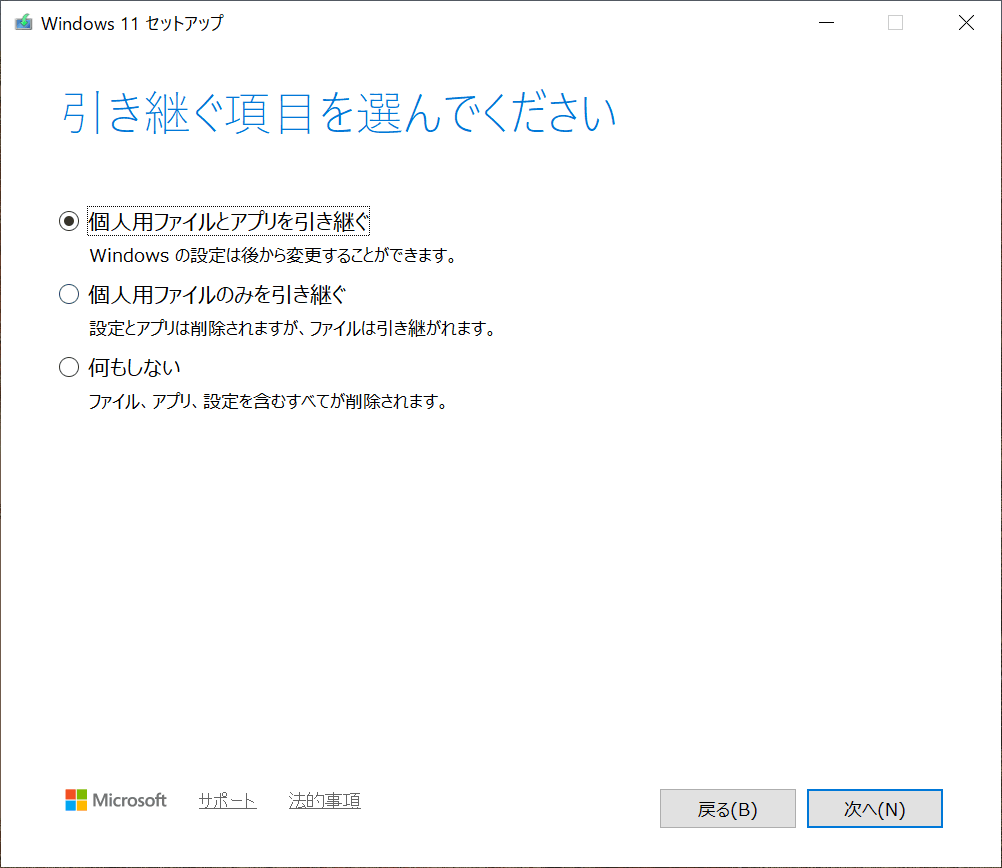Click the heading 引き継ぐ項目を選んでください
The image size is (1002, 868).
338,115
